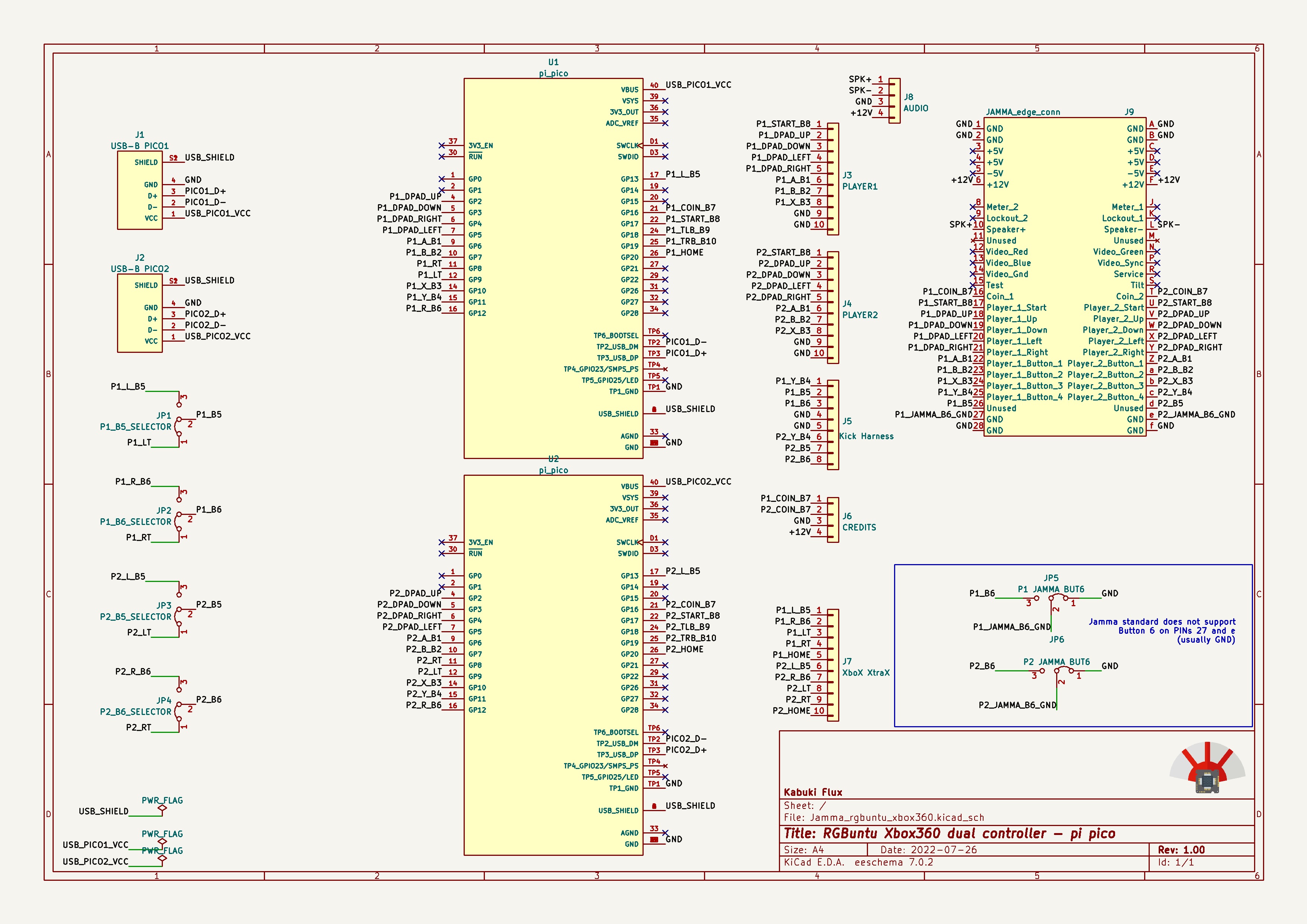Select the J8 AUDIO connector symbol
This screenshot has width=1307, height=924.
pyautogui.click(x=894, y=101)
